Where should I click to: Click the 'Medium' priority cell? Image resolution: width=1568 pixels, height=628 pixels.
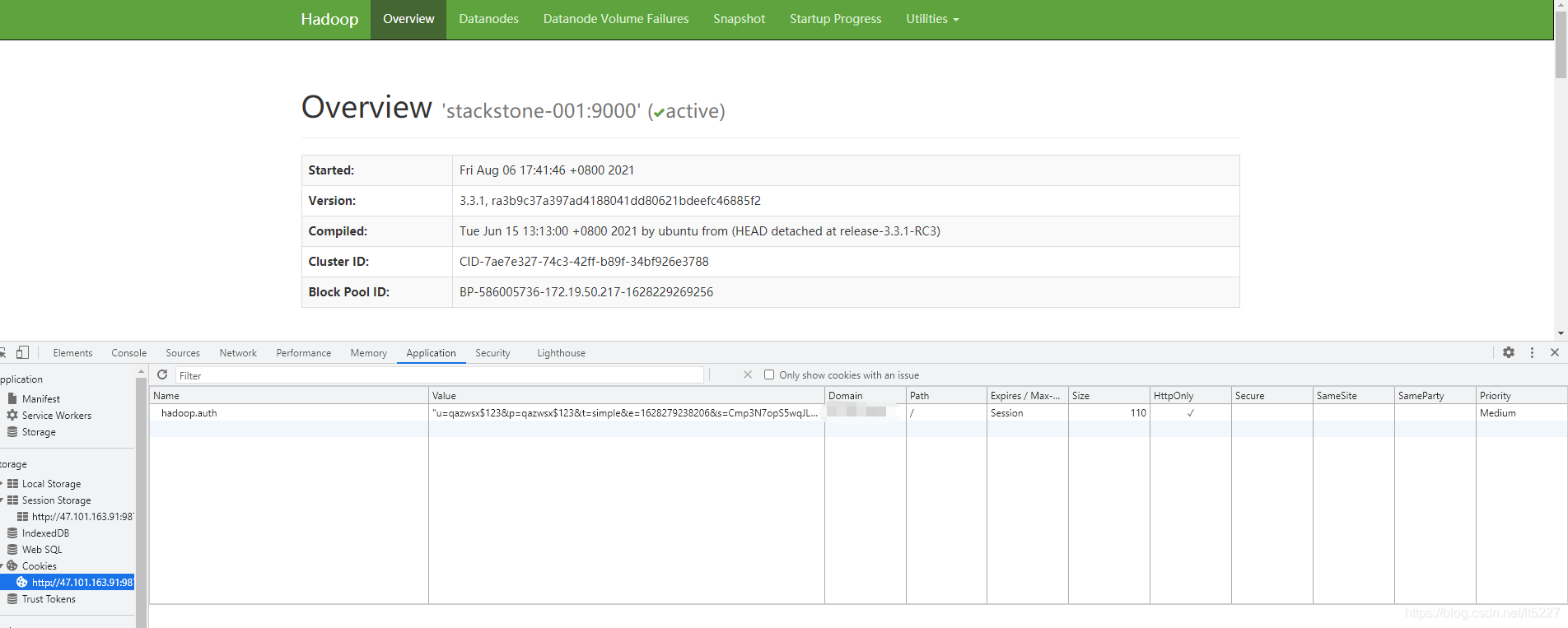[x=1522, y=413]
